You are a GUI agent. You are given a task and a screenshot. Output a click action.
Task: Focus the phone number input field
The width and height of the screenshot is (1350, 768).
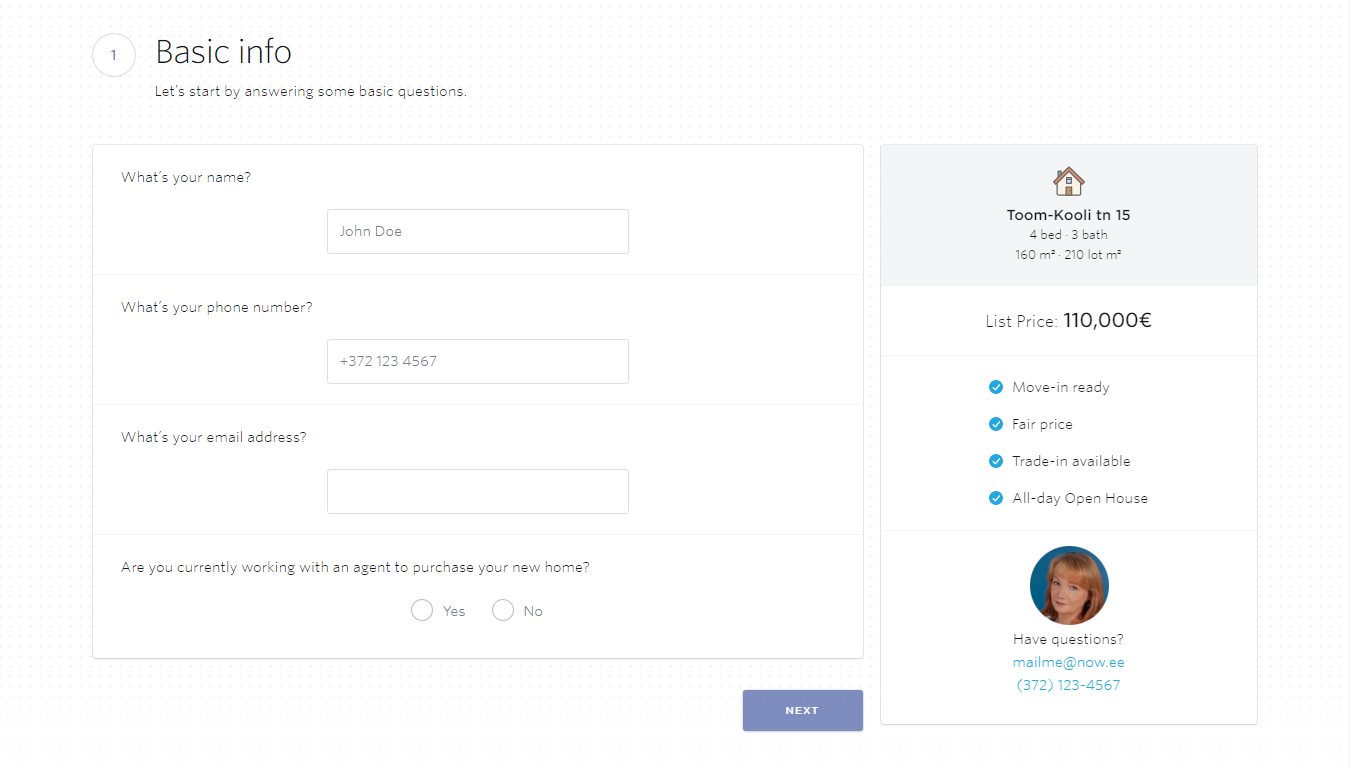click(478, 361)
